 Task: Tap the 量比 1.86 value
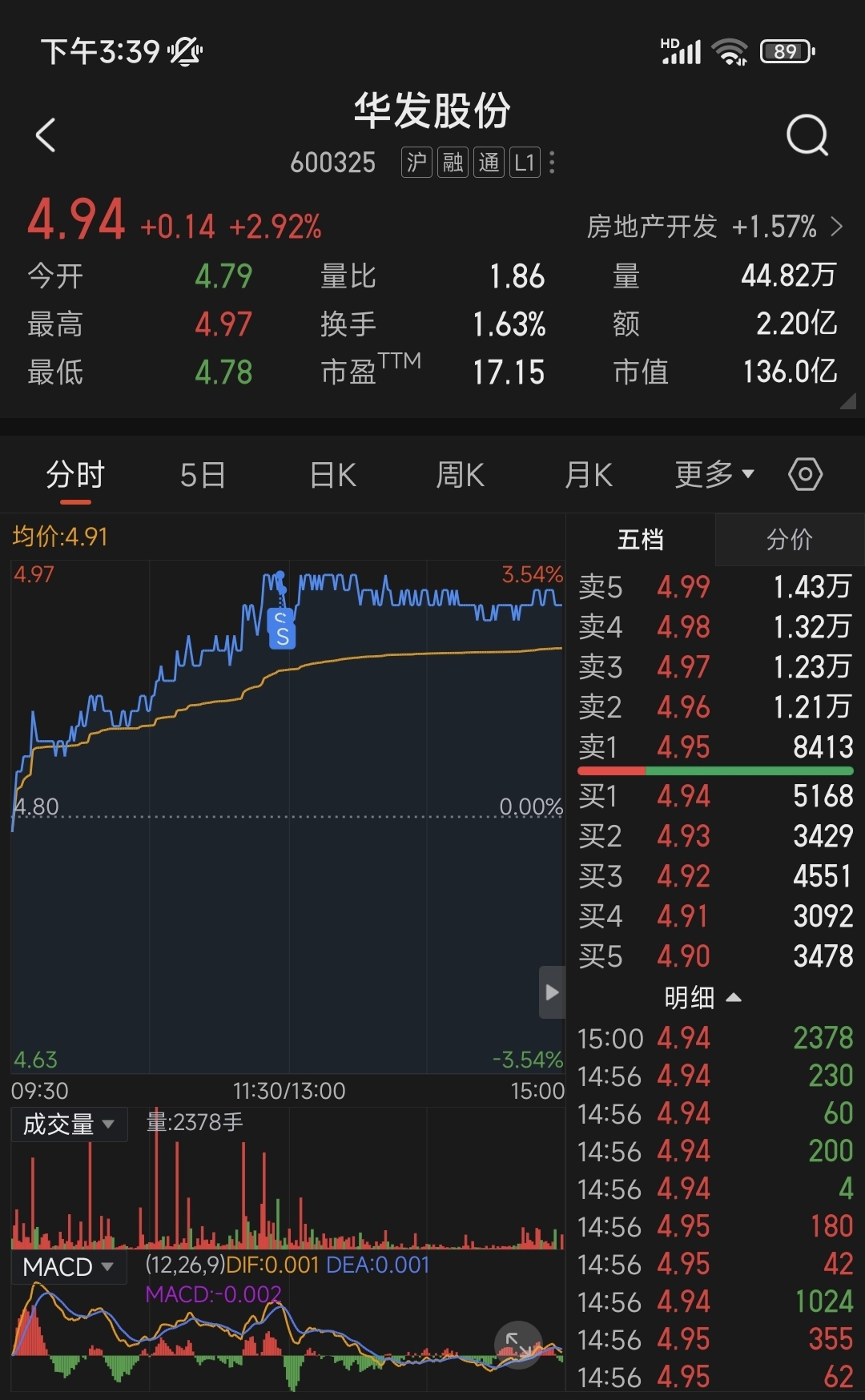coord(517,276)
